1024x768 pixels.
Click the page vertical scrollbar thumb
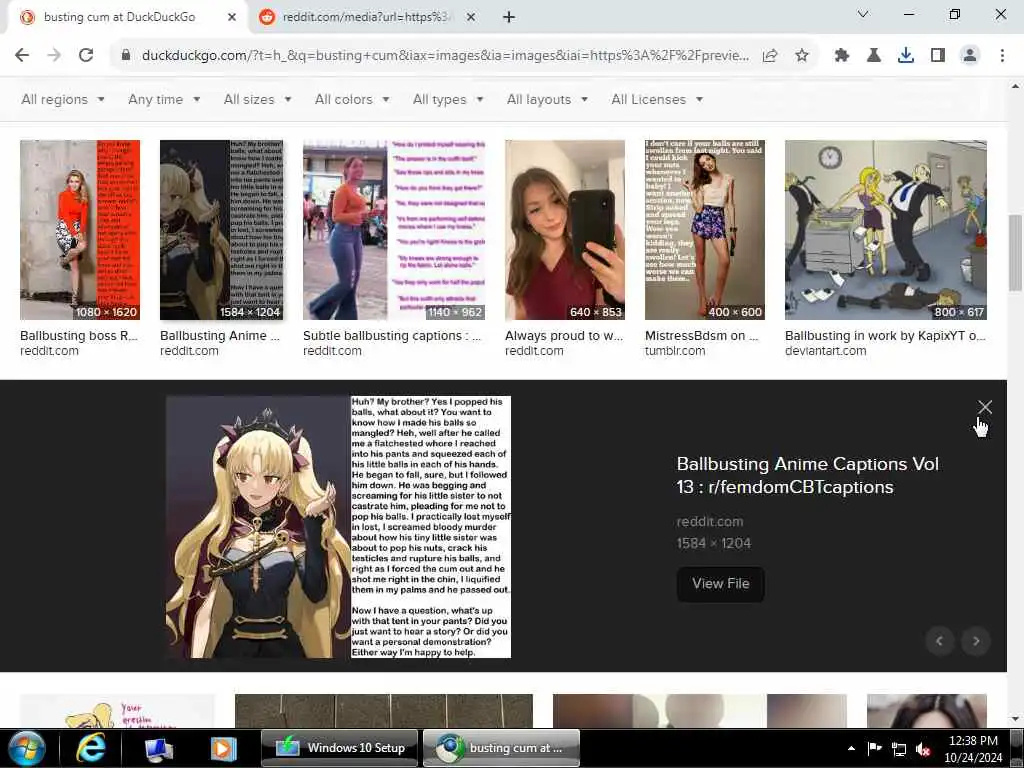(1016, 252)
